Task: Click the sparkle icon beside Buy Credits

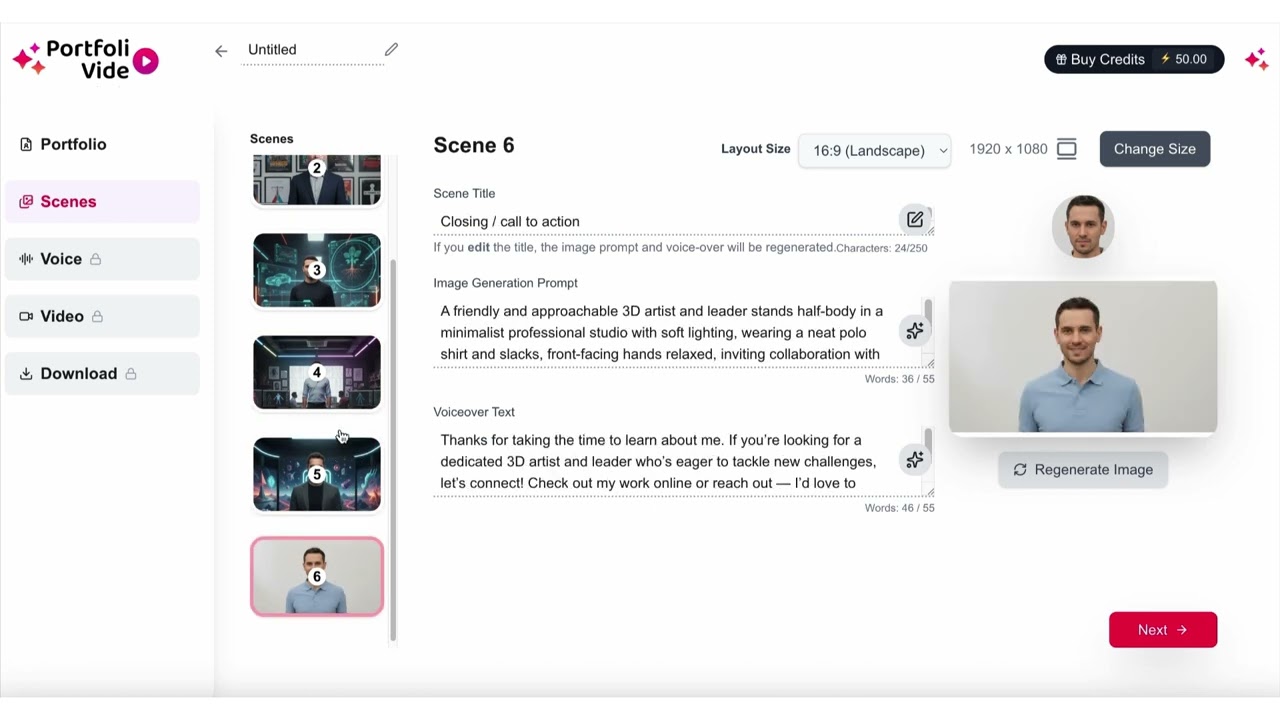Action: [1257, 60]
